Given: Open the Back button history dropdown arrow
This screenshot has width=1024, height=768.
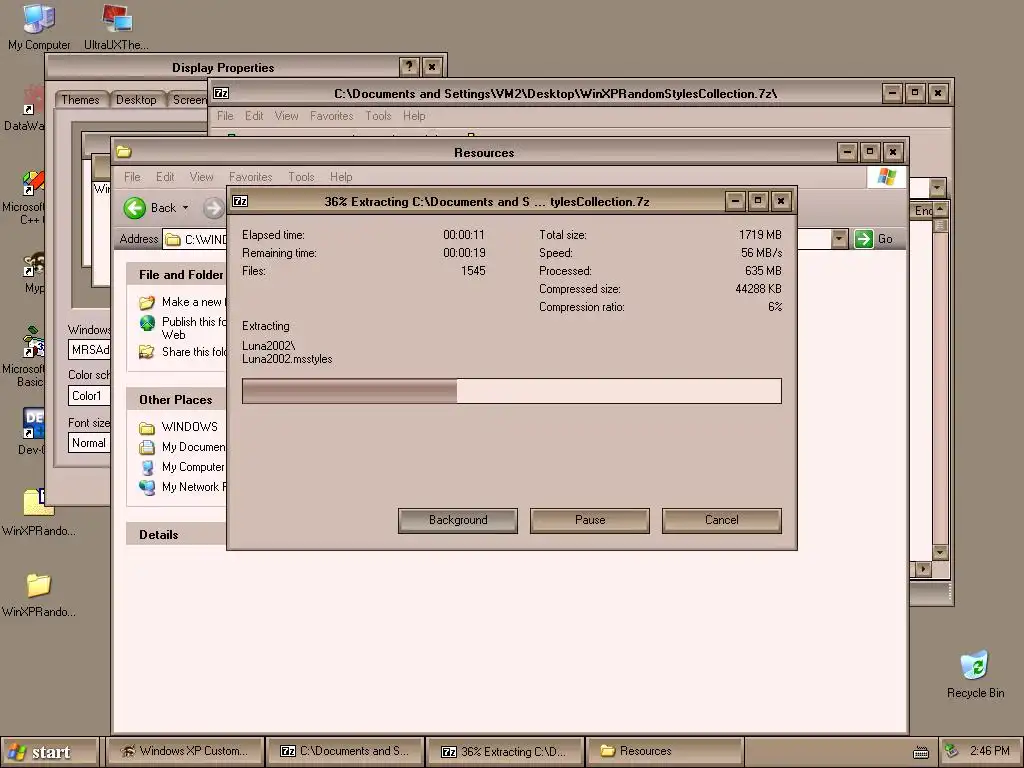Looking at the screenshot, I should (x=185, y=208).
